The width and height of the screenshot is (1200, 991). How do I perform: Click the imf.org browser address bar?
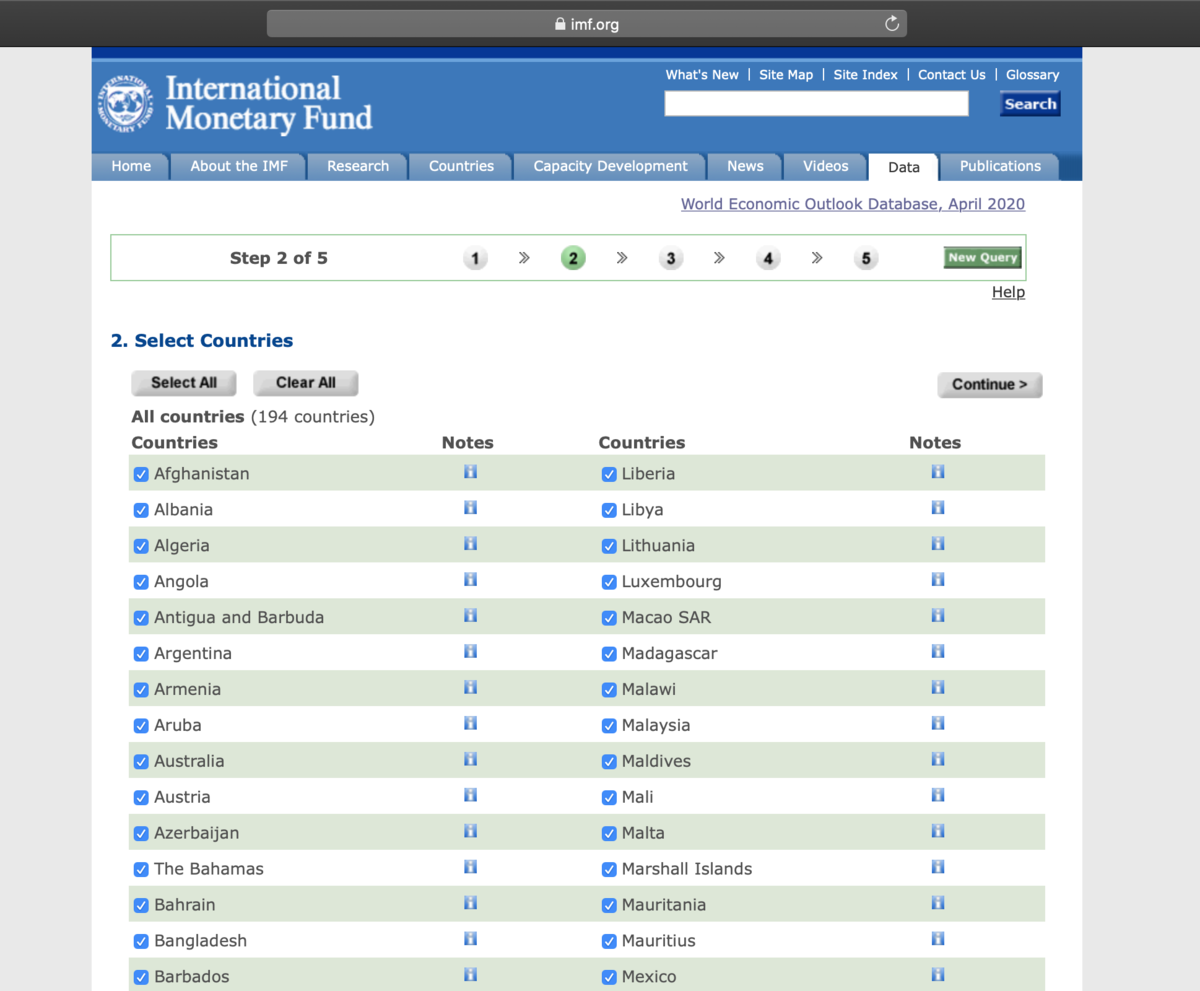click(587, 24)
